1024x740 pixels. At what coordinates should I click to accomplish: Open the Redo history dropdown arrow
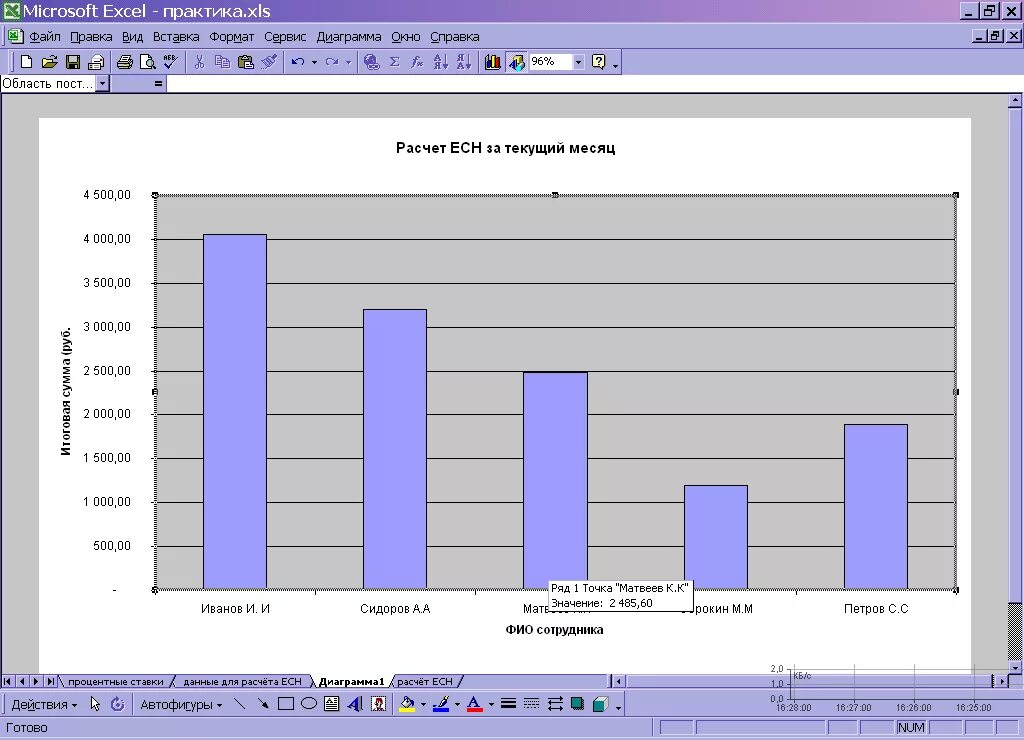pyautogui.click(x=348, y=62)
